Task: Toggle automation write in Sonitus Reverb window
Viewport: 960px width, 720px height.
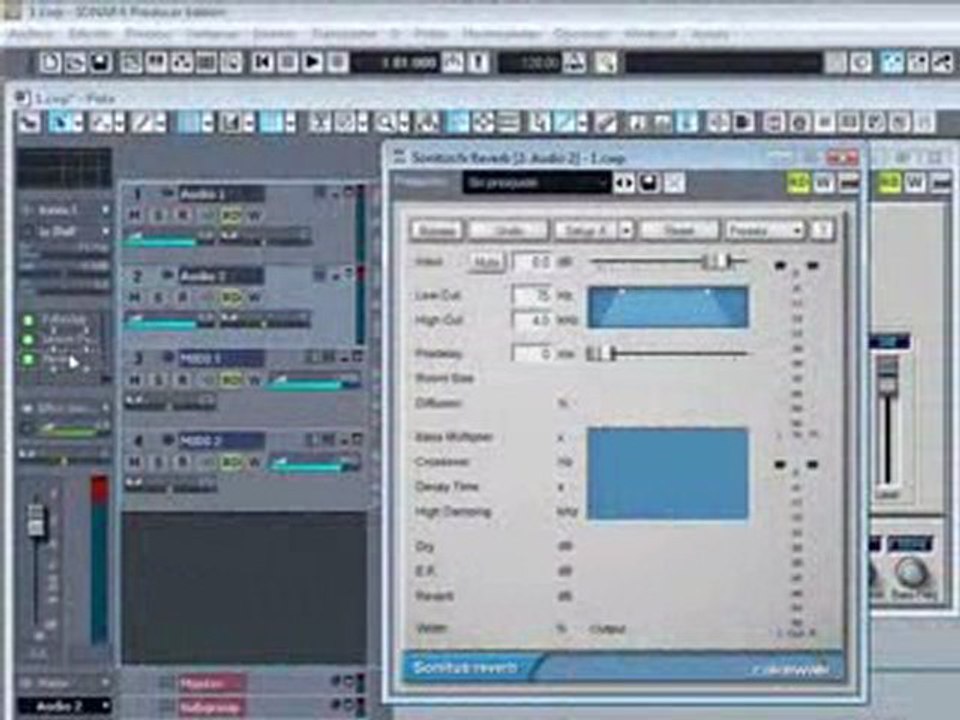Action: (x=823, y=182)
